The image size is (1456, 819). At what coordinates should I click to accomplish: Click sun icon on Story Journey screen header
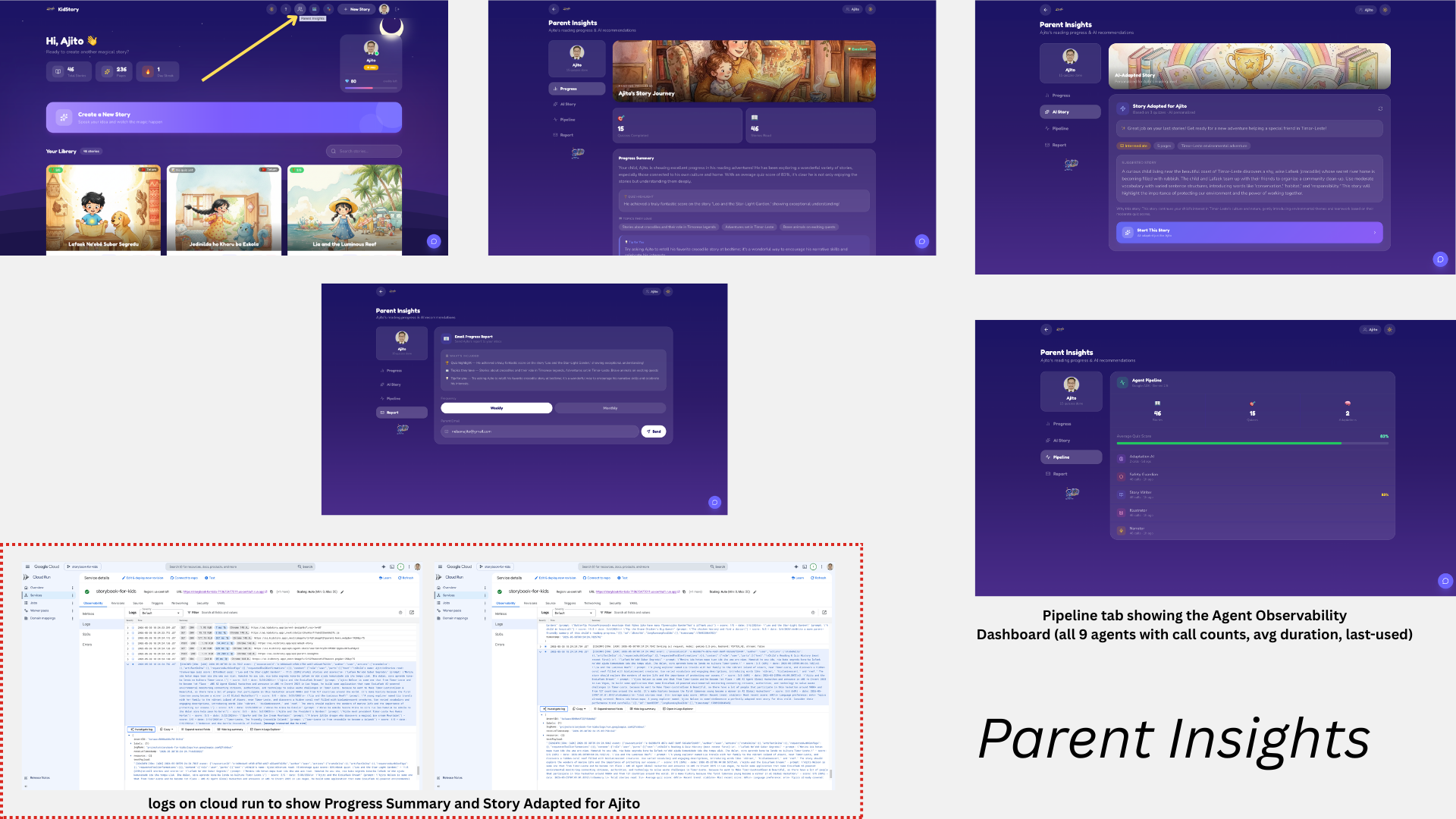pos(871,9)
